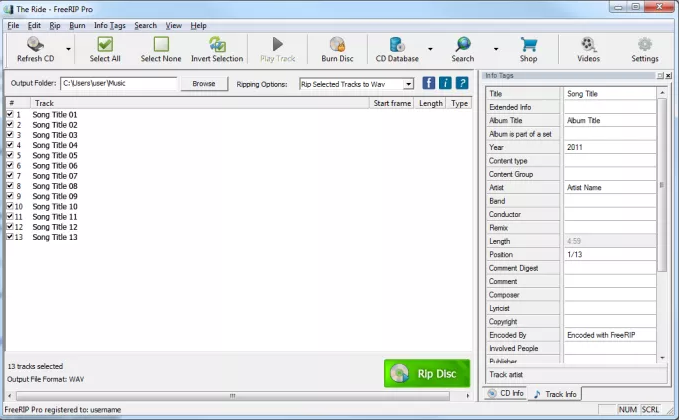
Task: Open the View menu
Action: [174, 26]
